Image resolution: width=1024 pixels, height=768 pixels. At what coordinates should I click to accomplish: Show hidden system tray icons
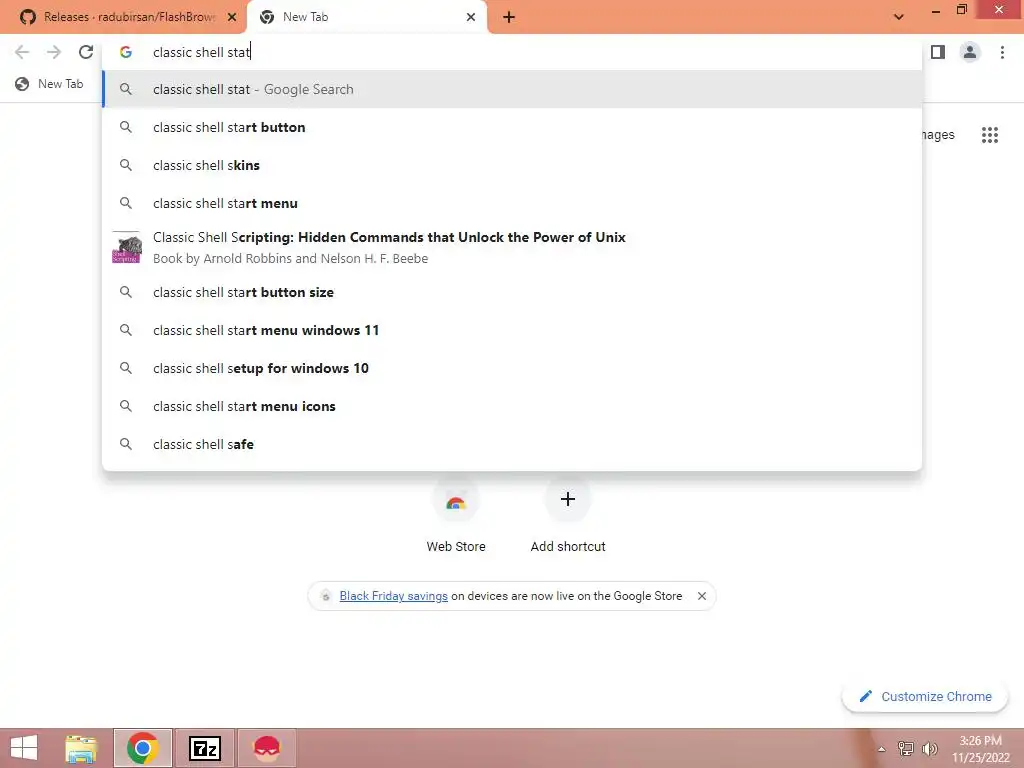[881, 749]
